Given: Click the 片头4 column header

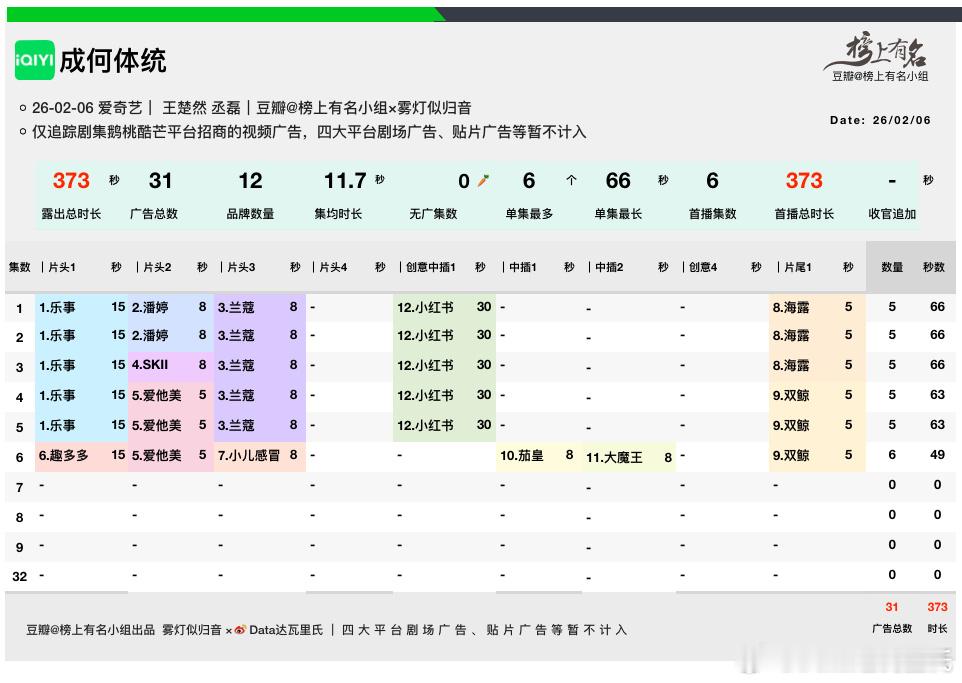Looking at the screenshot, I should [x=333, y=267].
